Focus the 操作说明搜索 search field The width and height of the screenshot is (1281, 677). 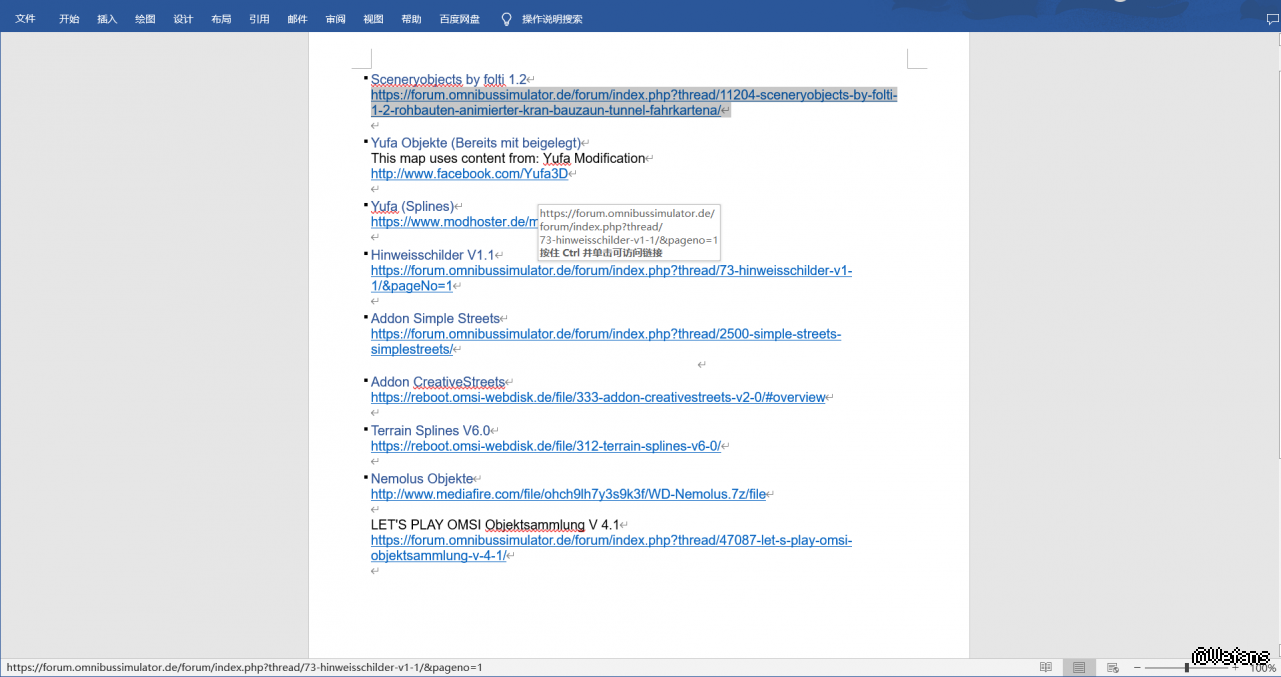[552, 19]
